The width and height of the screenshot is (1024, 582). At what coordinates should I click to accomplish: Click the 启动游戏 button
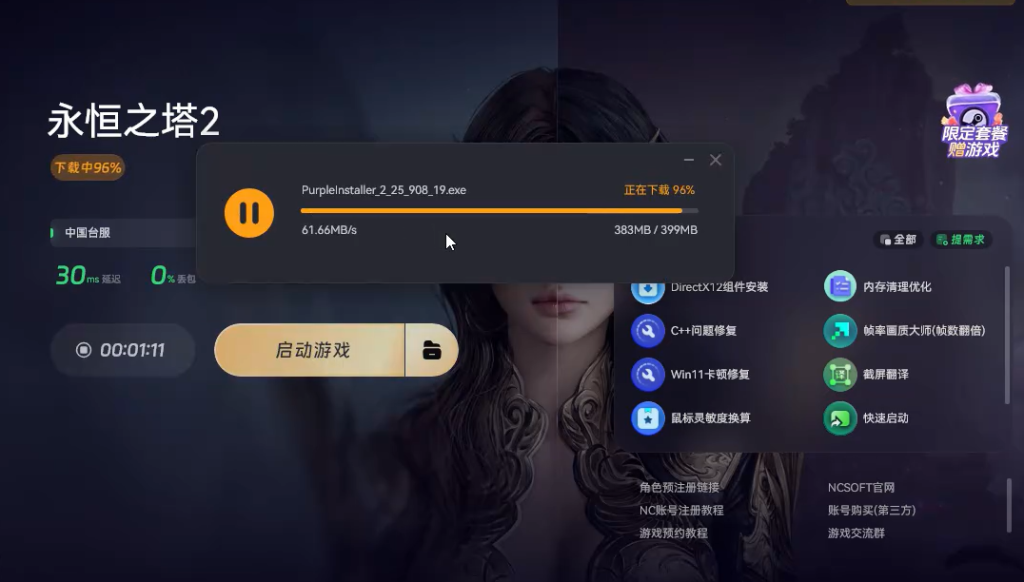tap(310, 350)
